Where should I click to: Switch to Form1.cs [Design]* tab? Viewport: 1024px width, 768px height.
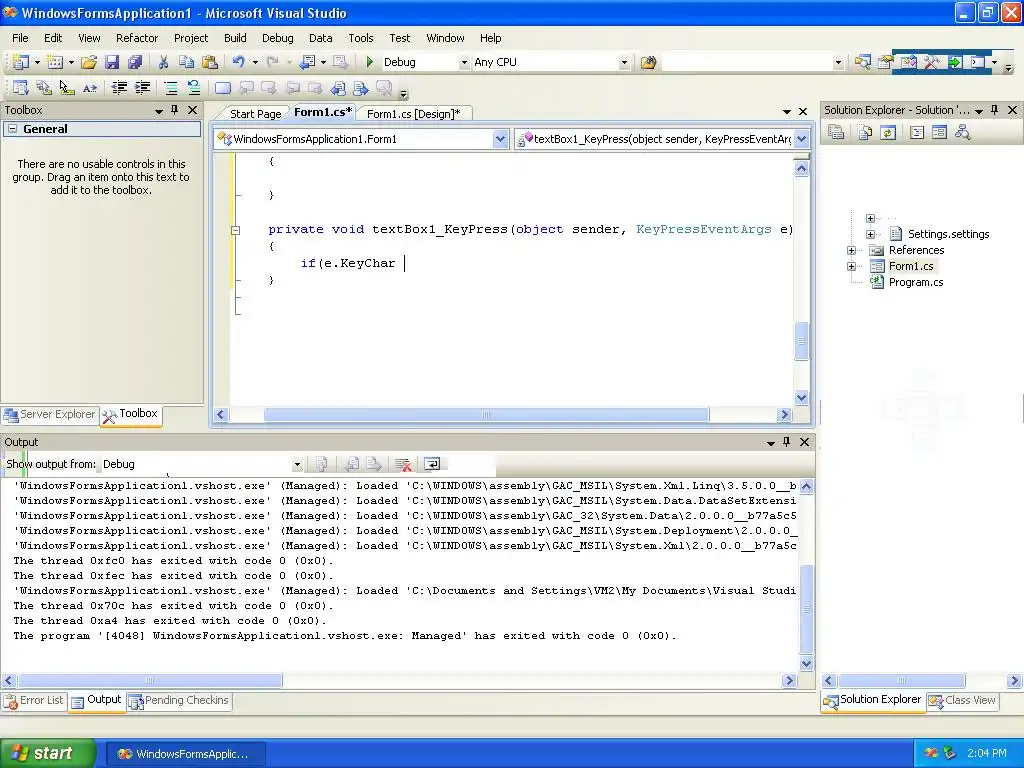point(413,114)
